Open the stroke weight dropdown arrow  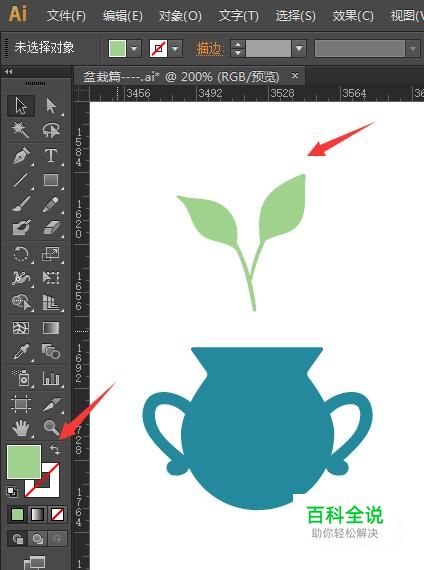pos(299,48)
